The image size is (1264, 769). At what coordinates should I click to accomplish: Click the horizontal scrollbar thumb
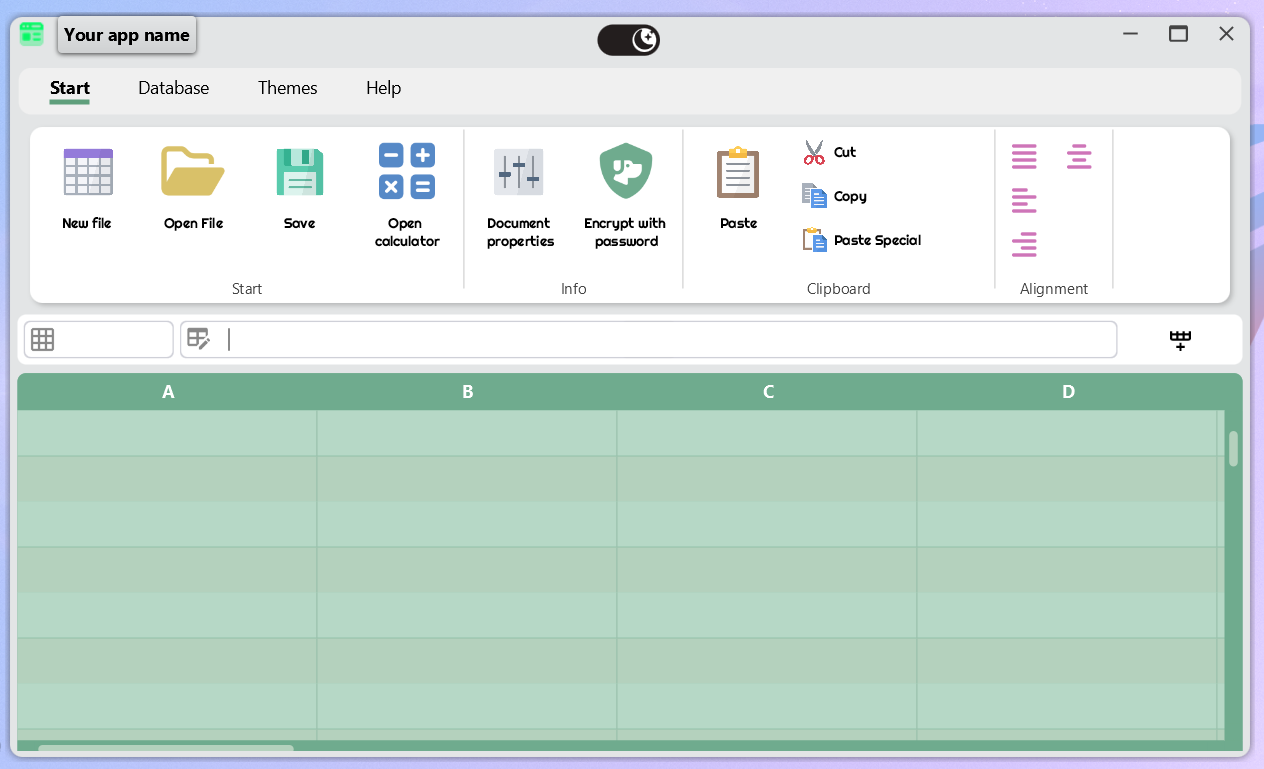pyautogui.click(x=166, y=747)
